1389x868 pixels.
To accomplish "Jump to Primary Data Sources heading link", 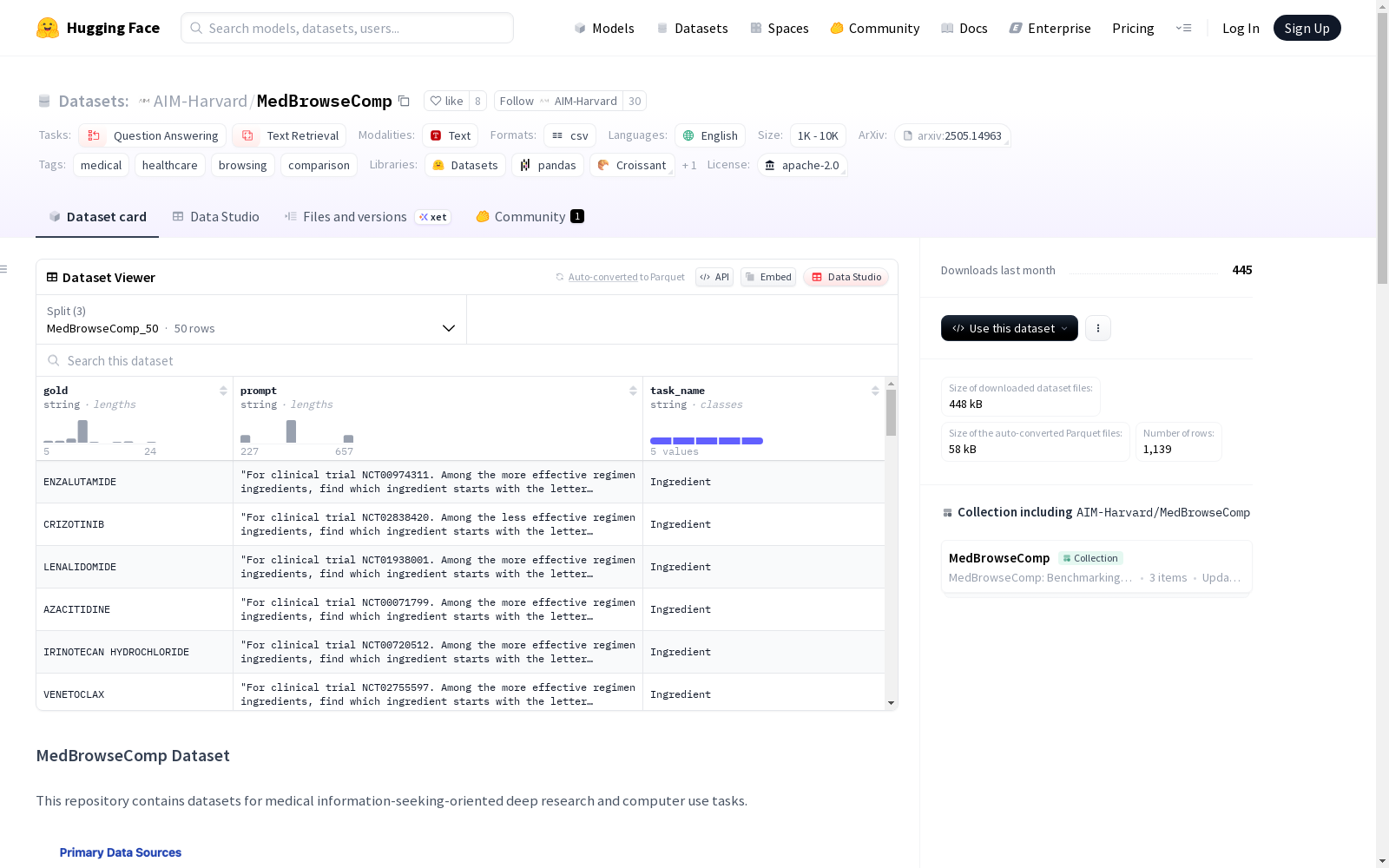I will [x=121, y=852].
